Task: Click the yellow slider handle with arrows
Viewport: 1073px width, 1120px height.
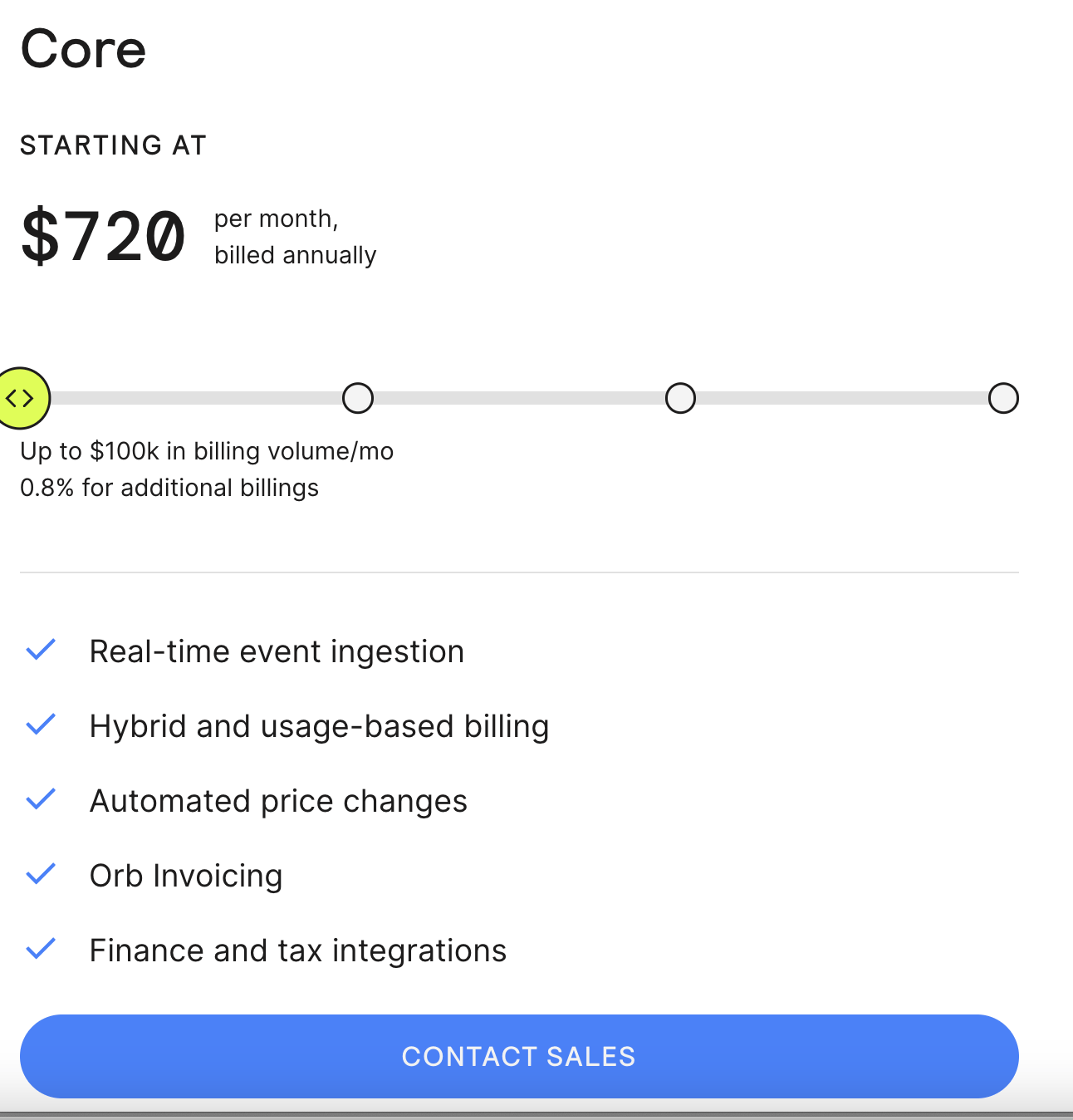Action: (22, 398)
